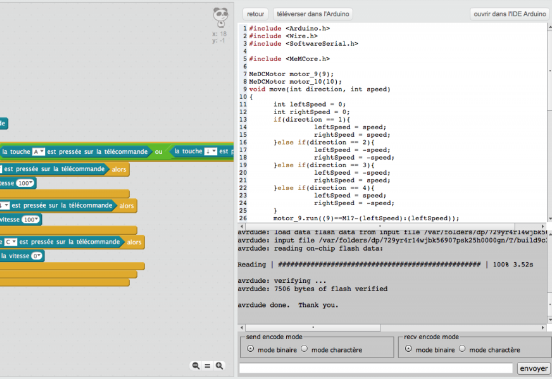
Task: Click console scroll-right arrow
Action: (542, 328)
